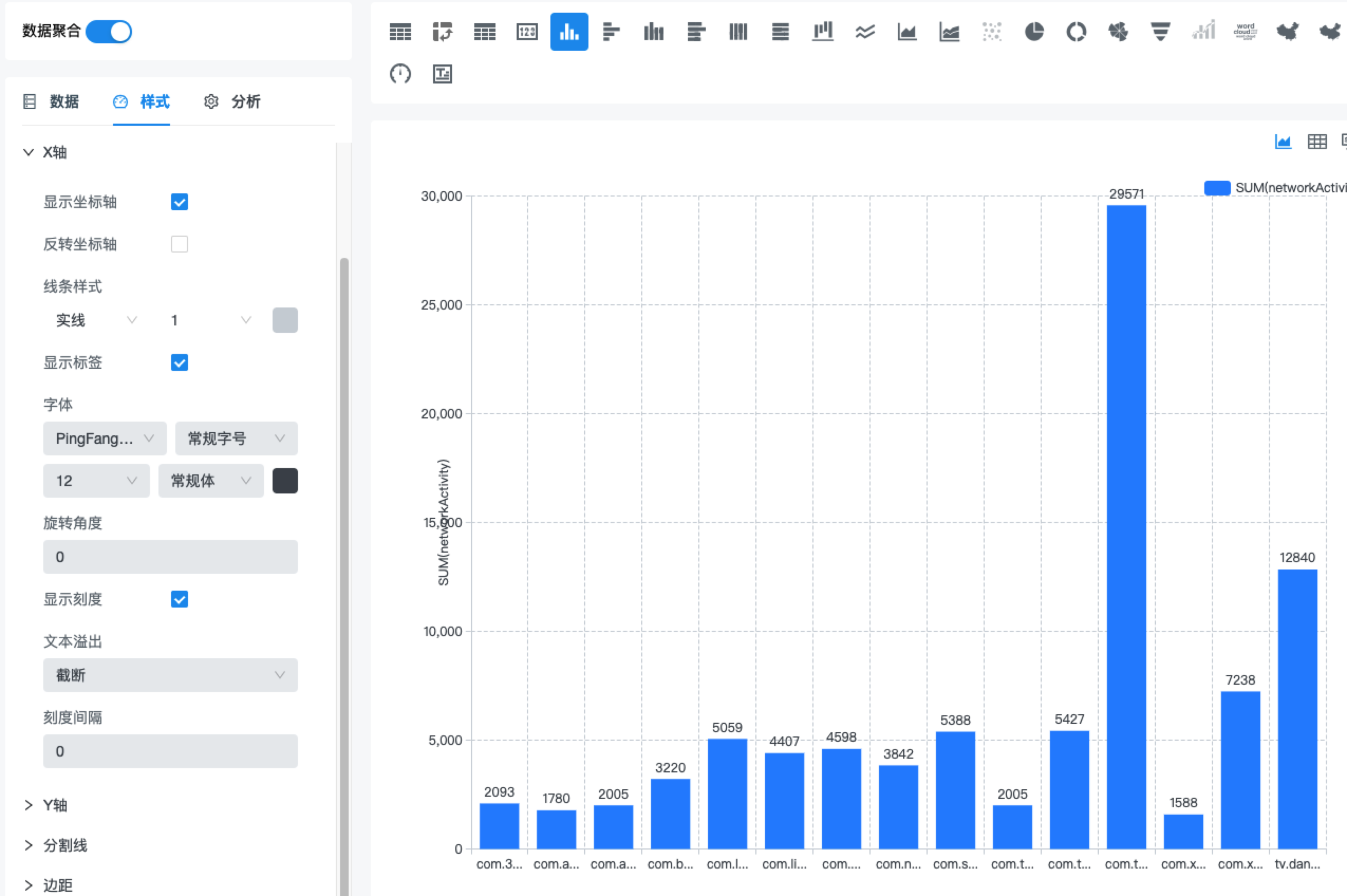Choose the scatter plot chart icon
Image resolution: width=1347 pixels, height=896 pixels.
tap(991, 31)
